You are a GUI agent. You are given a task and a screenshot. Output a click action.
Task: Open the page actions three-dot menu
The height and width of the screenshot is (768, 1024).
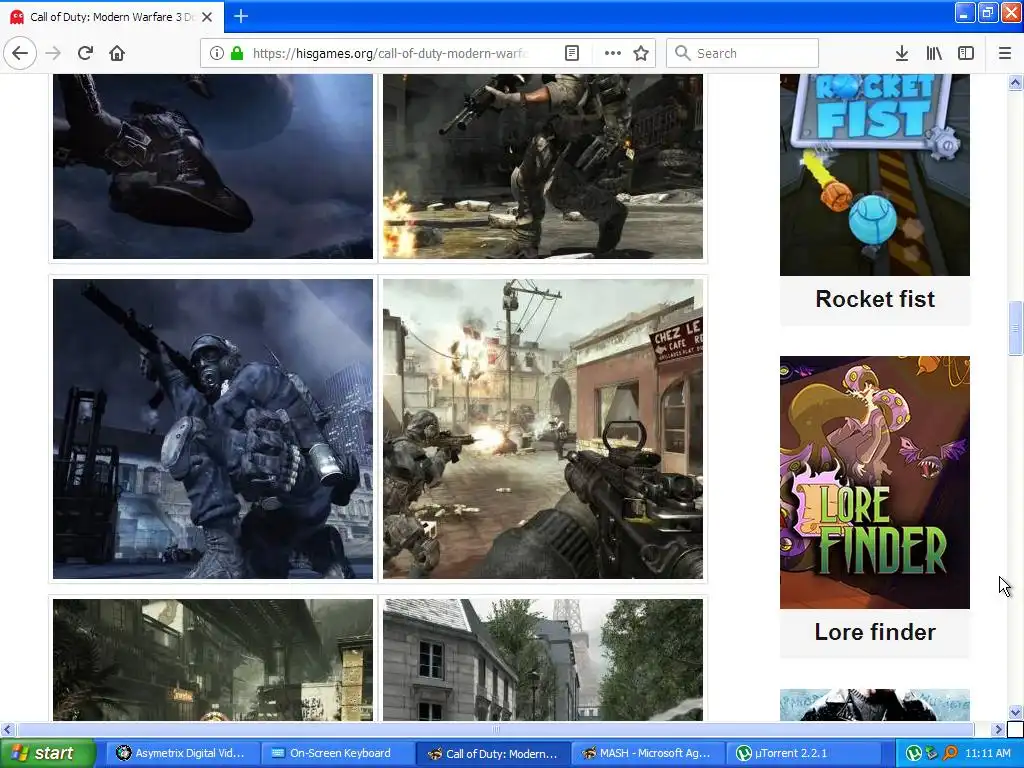pos(612,53)
